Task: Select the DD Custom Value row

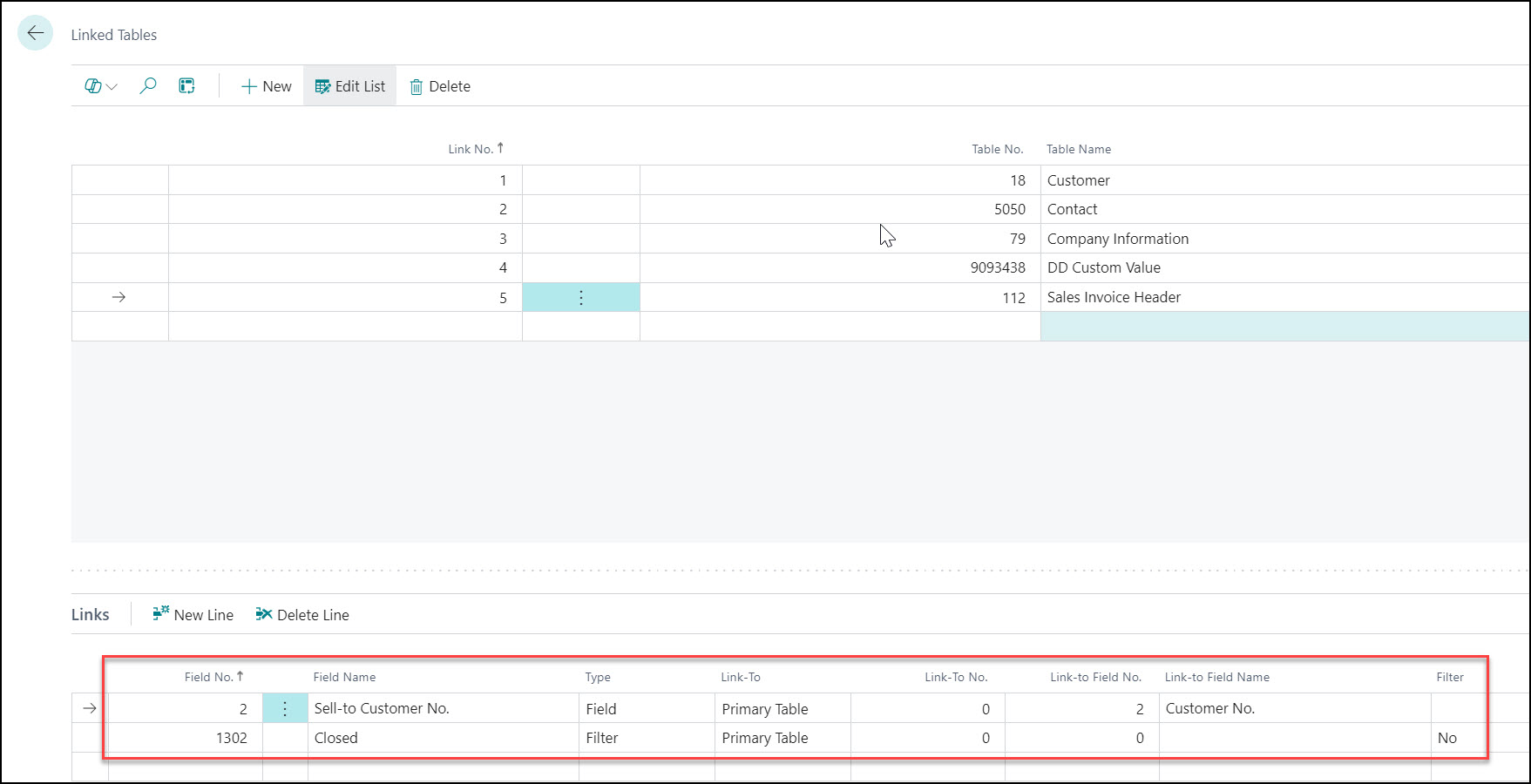Action: 1103,267
